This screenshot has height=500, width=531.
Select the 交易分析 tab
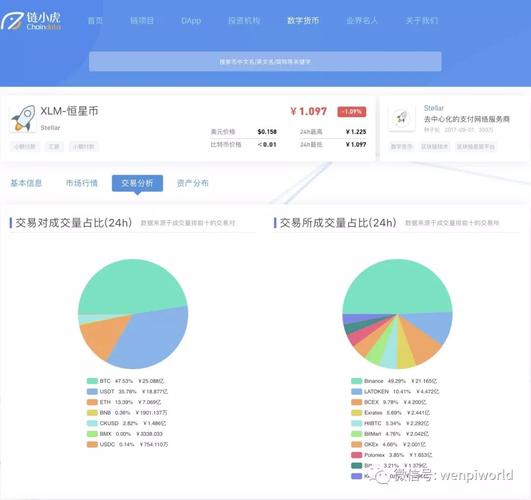tap(137, 183)
